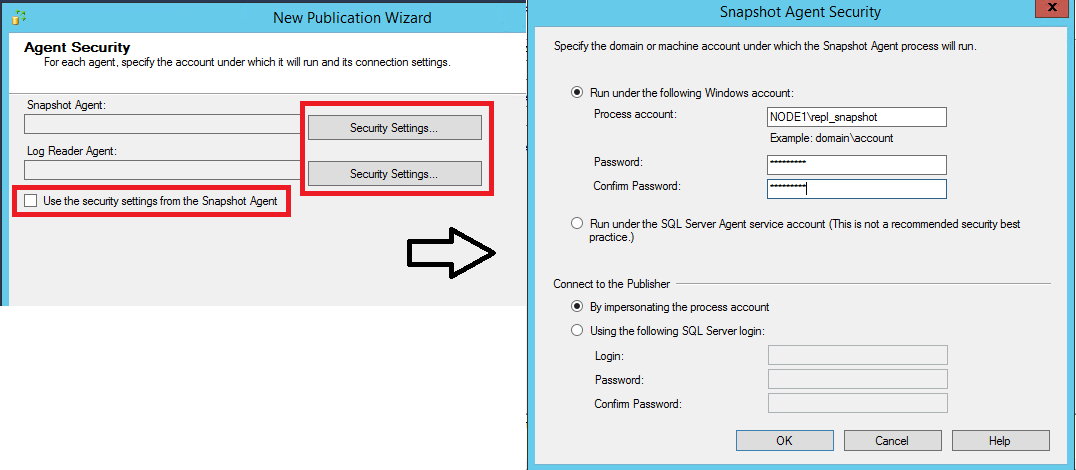Image resolution: width=1076 pixels, height=470 pixels.
Task: Open Log Reader Agent Security Settings button
Action: [395, 174]
